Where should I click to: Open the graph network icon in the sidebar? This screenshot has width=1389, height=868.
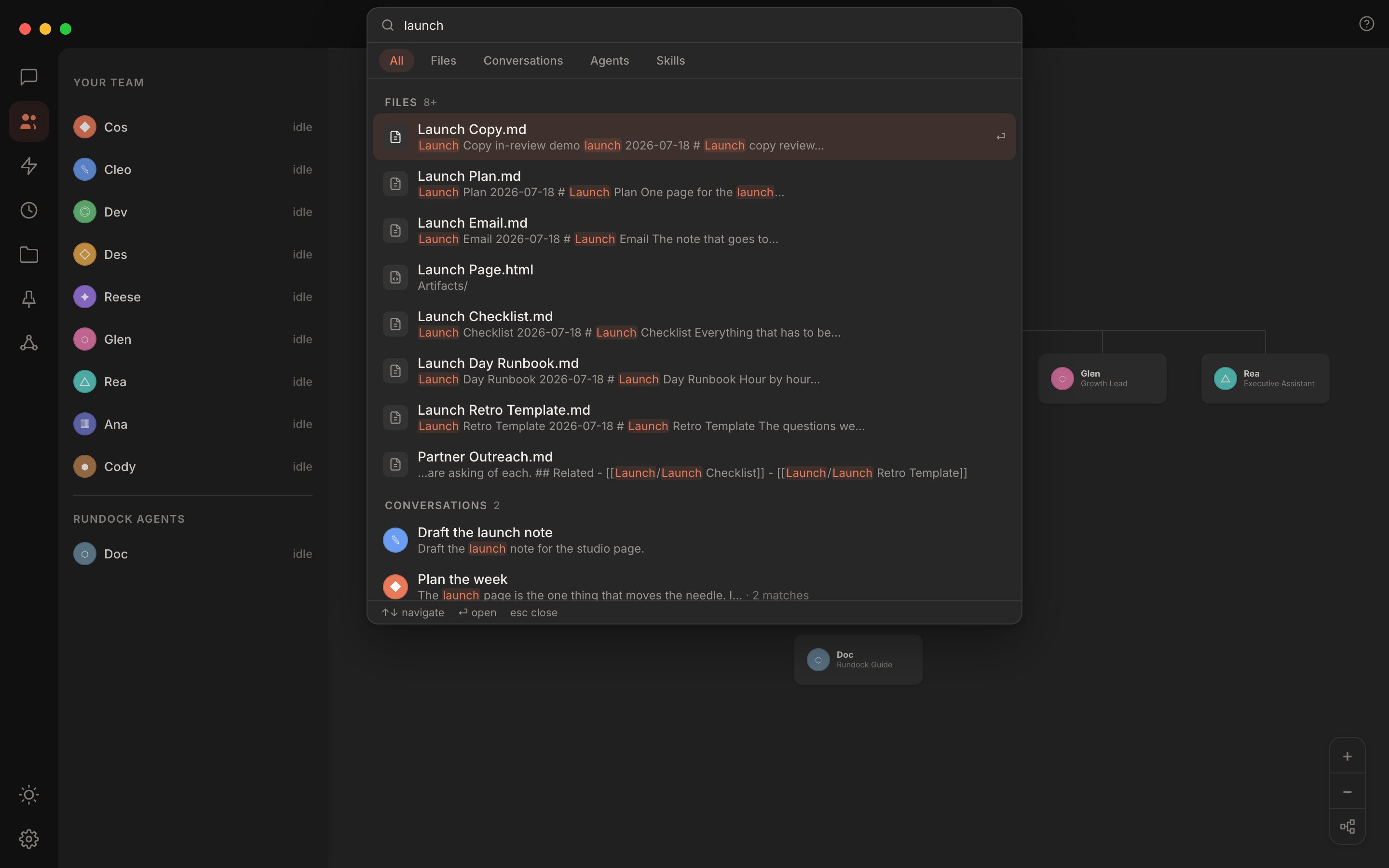[29, 343]
